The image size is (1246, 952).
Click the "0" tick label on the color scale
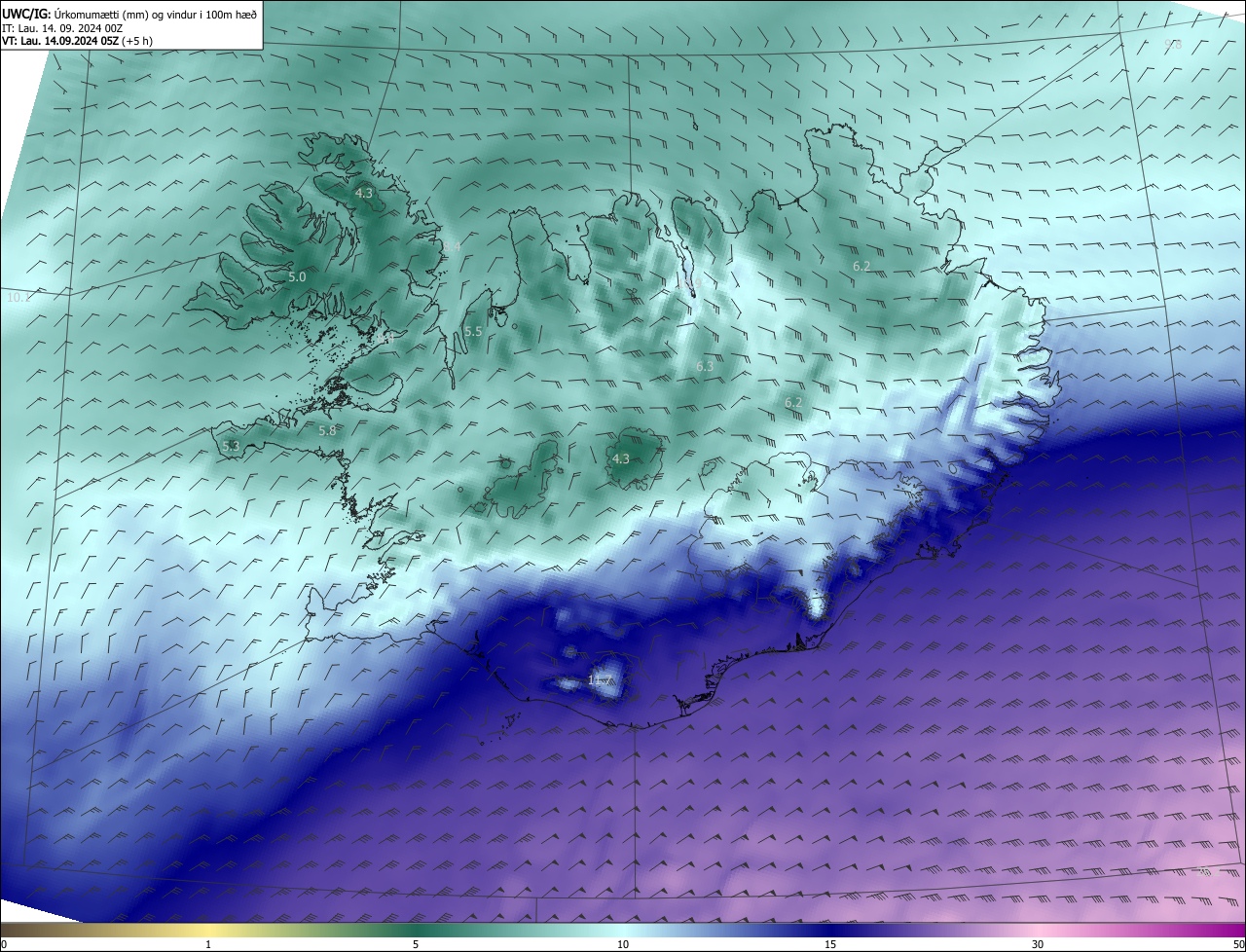[x=4, y=944]
